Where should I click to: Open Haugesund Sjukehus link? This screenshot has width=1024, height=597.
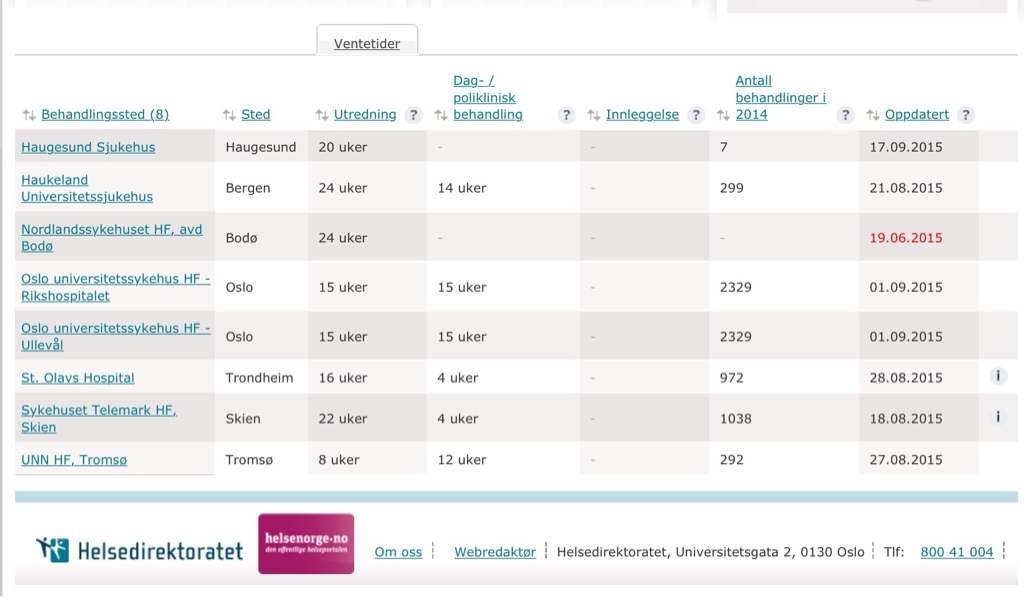[x=88, y=147]
